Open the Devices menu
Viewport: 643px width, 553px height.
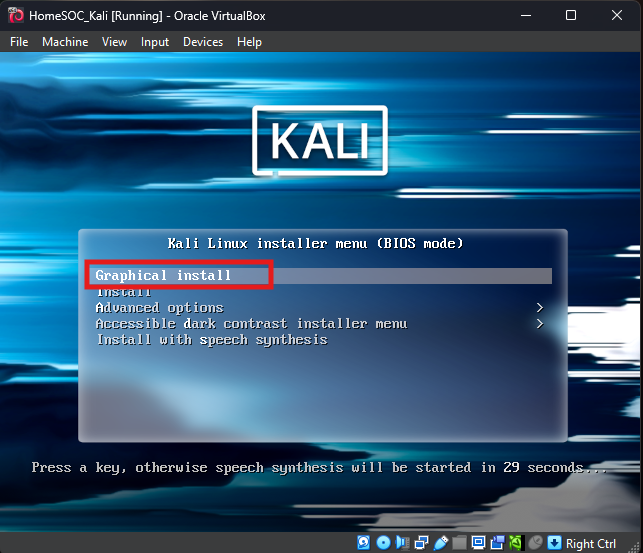point(203,42)
